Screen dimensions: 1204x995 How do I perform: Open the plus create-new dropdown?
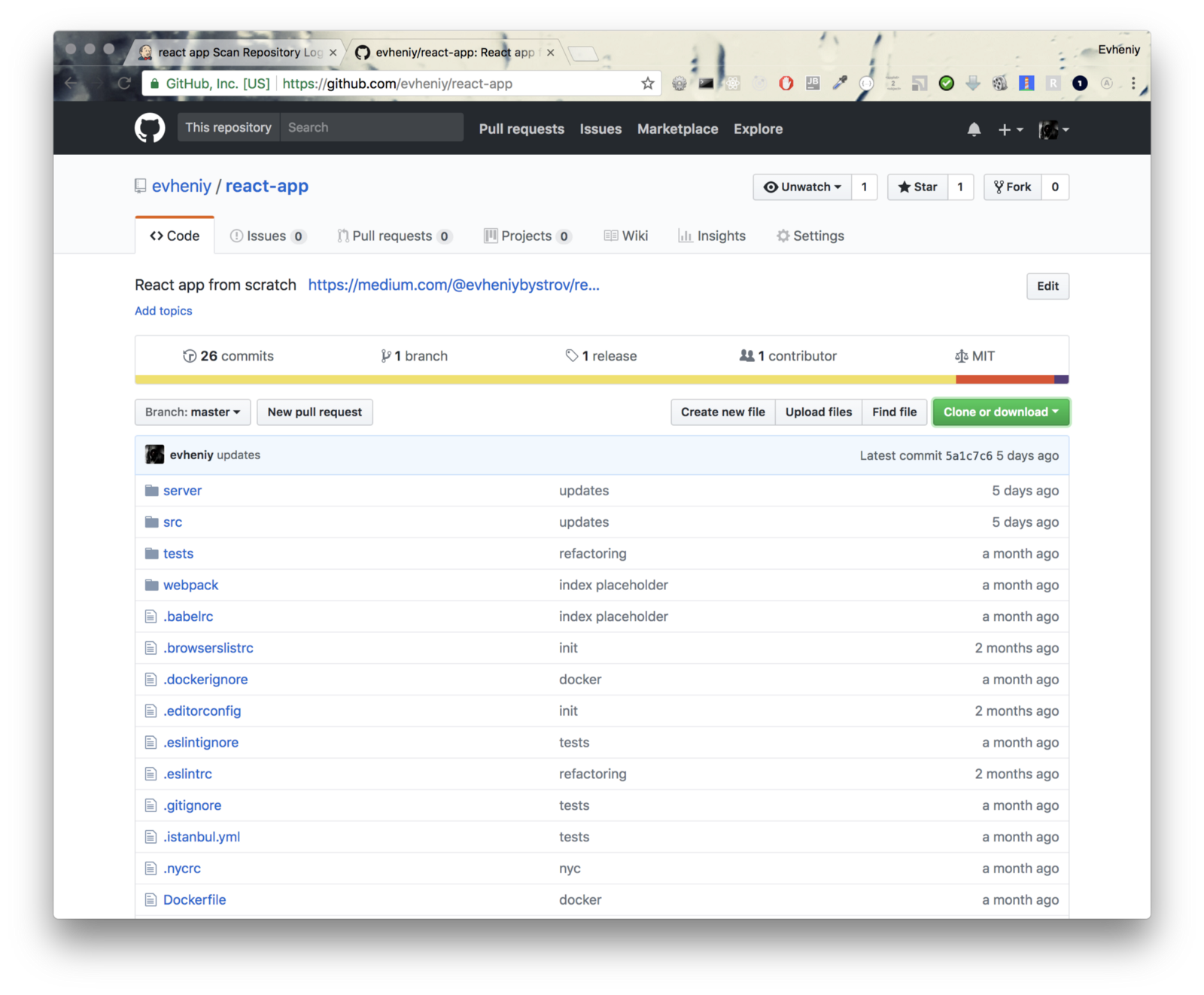click(1010, 129)
